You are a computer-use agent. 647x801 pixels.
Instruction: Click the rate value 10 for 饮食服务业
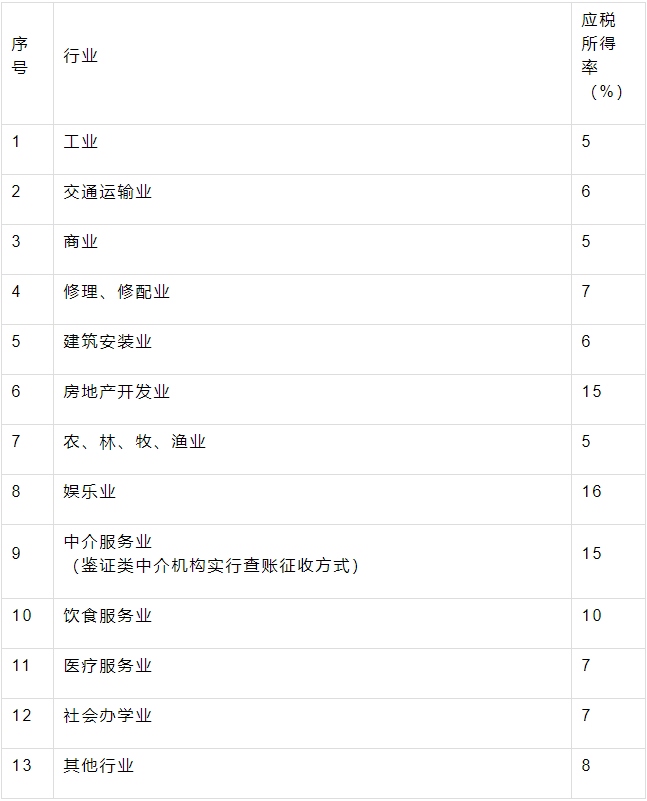[x=592, y=615]
